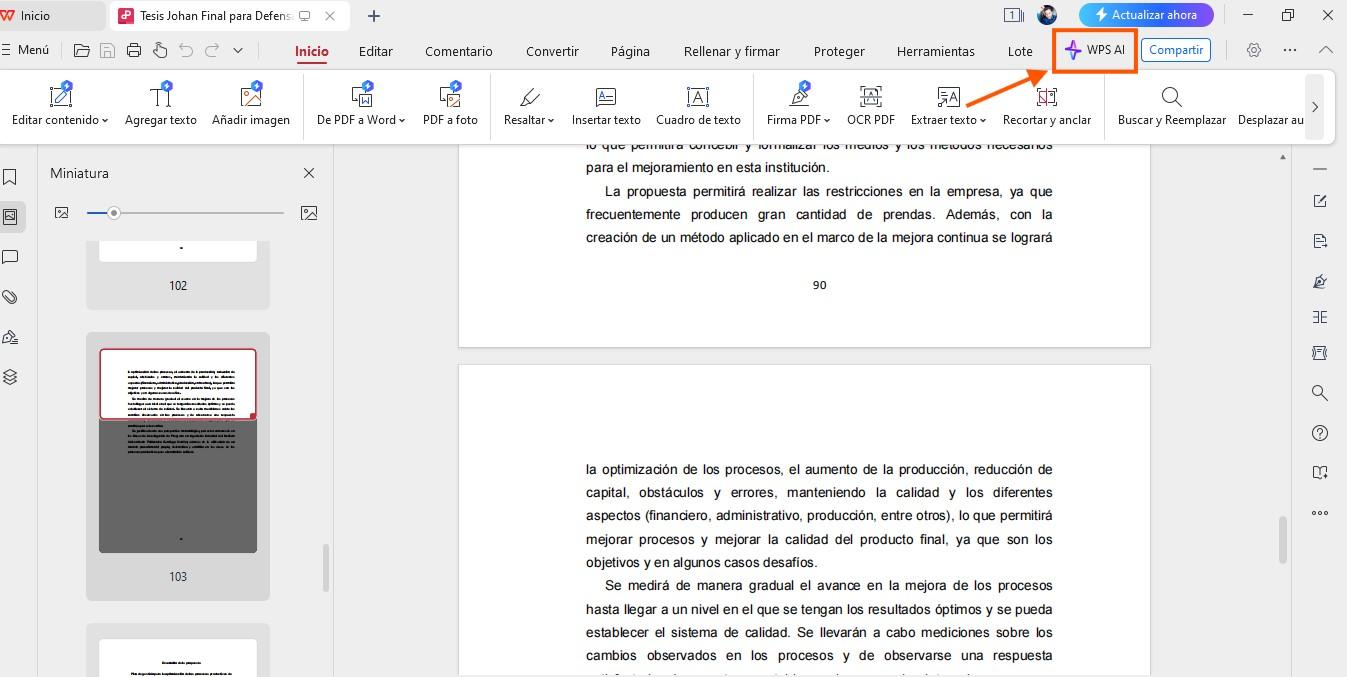Click the Compartir button
The width and height of the screenshot is (1347, 677).
pos(1175,49)
